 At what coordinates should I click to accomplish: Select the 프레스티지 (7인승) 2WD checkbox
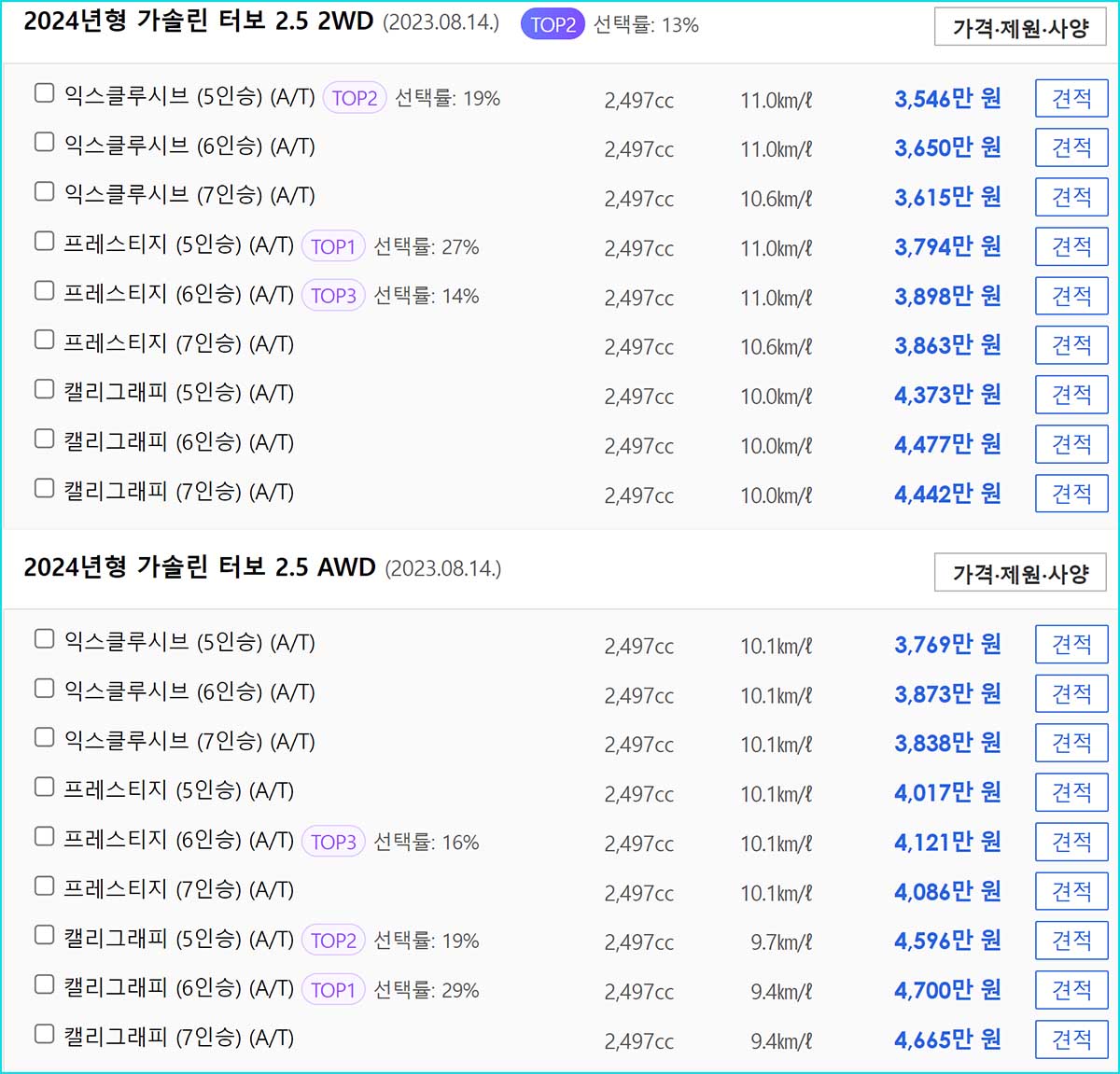click(44, 339)
